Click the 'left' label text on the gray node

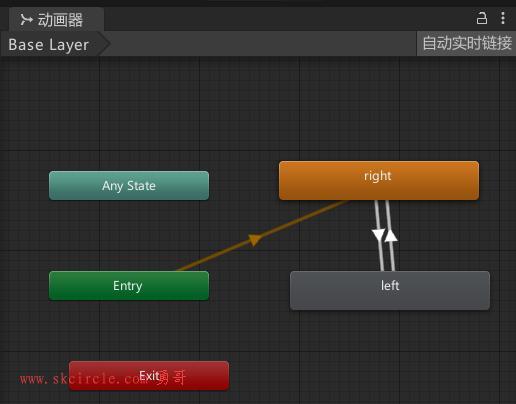point(390,286)
